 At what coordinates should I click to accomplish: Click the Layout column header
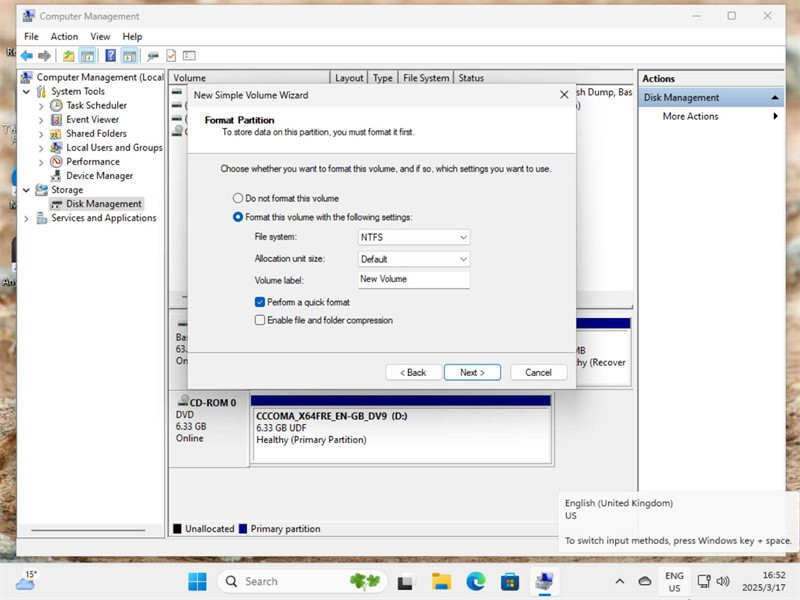[x=349, y=78]
